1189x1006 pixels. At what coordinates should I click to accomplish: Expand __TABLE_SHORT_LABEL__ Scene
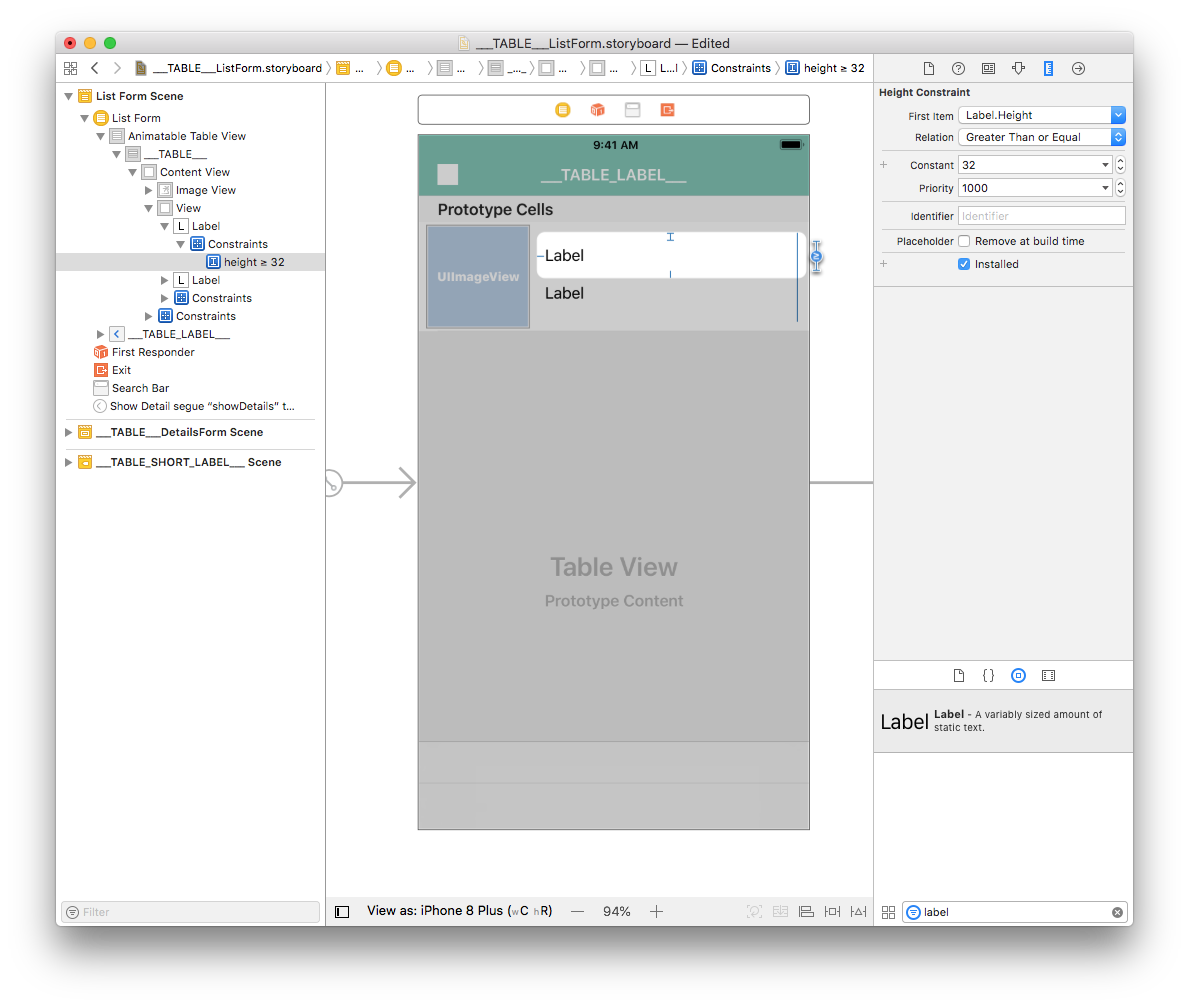pyautogui.click(x=68, y=462)
